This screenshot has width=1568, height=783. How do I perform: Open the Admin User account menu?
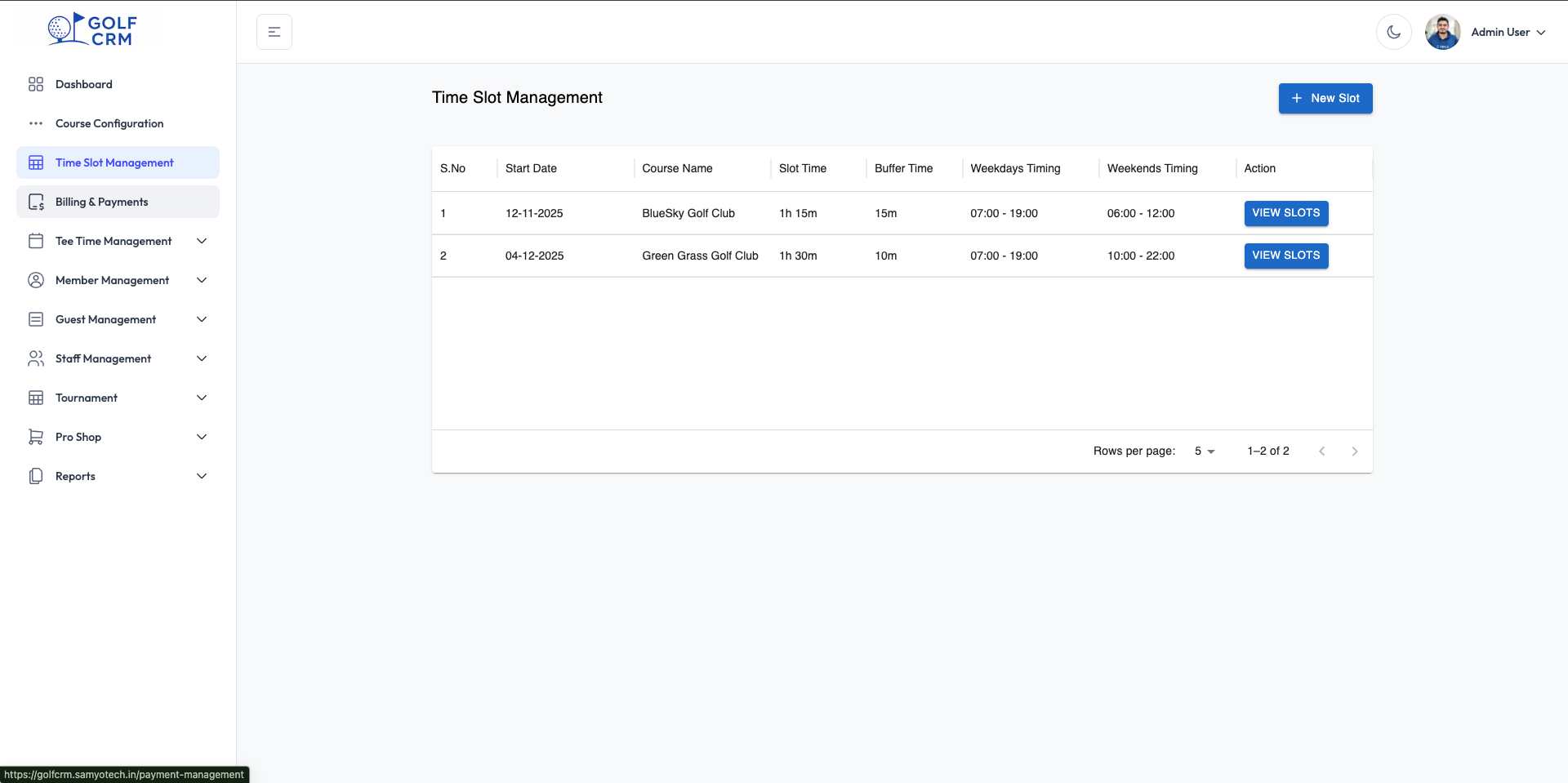click(1505, 32)
